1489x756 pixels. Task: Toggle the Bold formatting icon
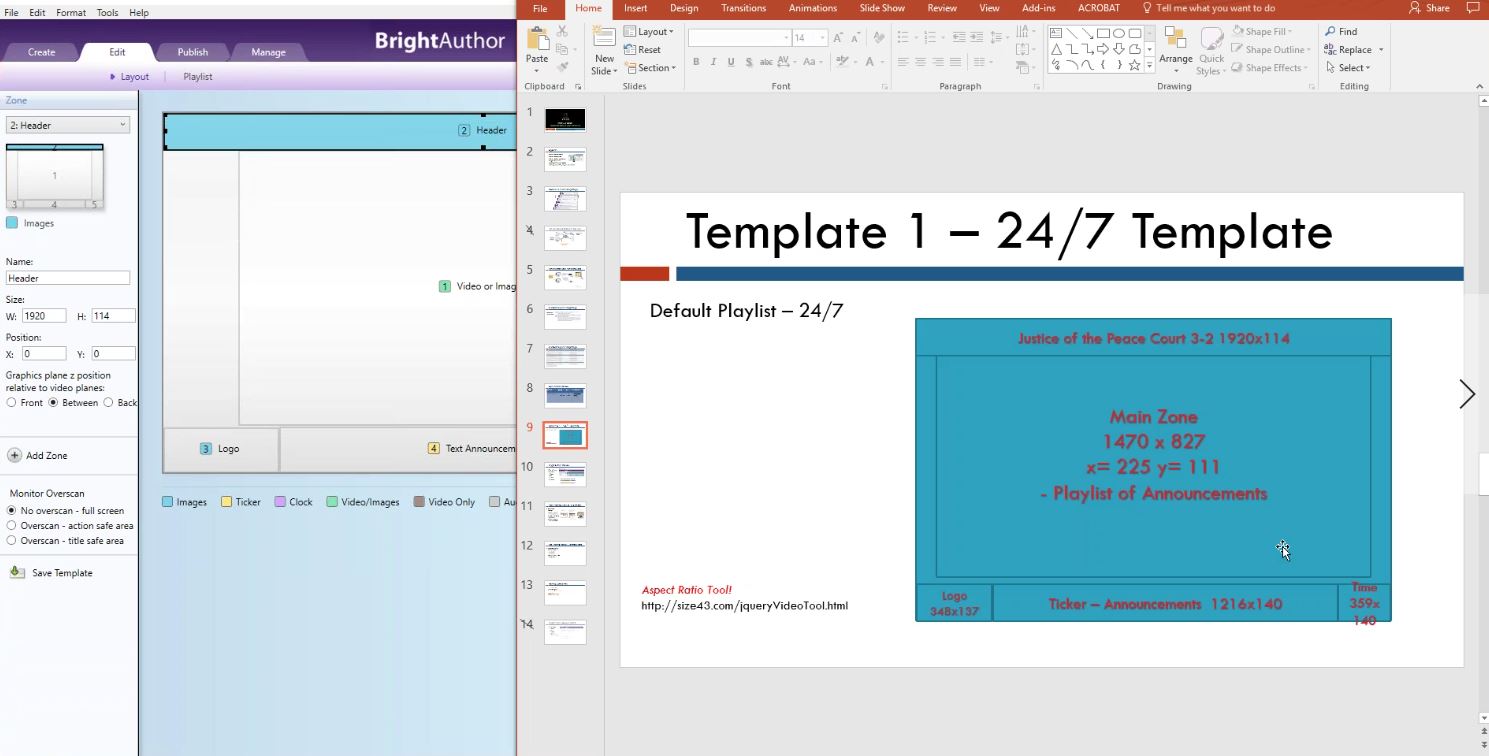[x=696, y=62]
